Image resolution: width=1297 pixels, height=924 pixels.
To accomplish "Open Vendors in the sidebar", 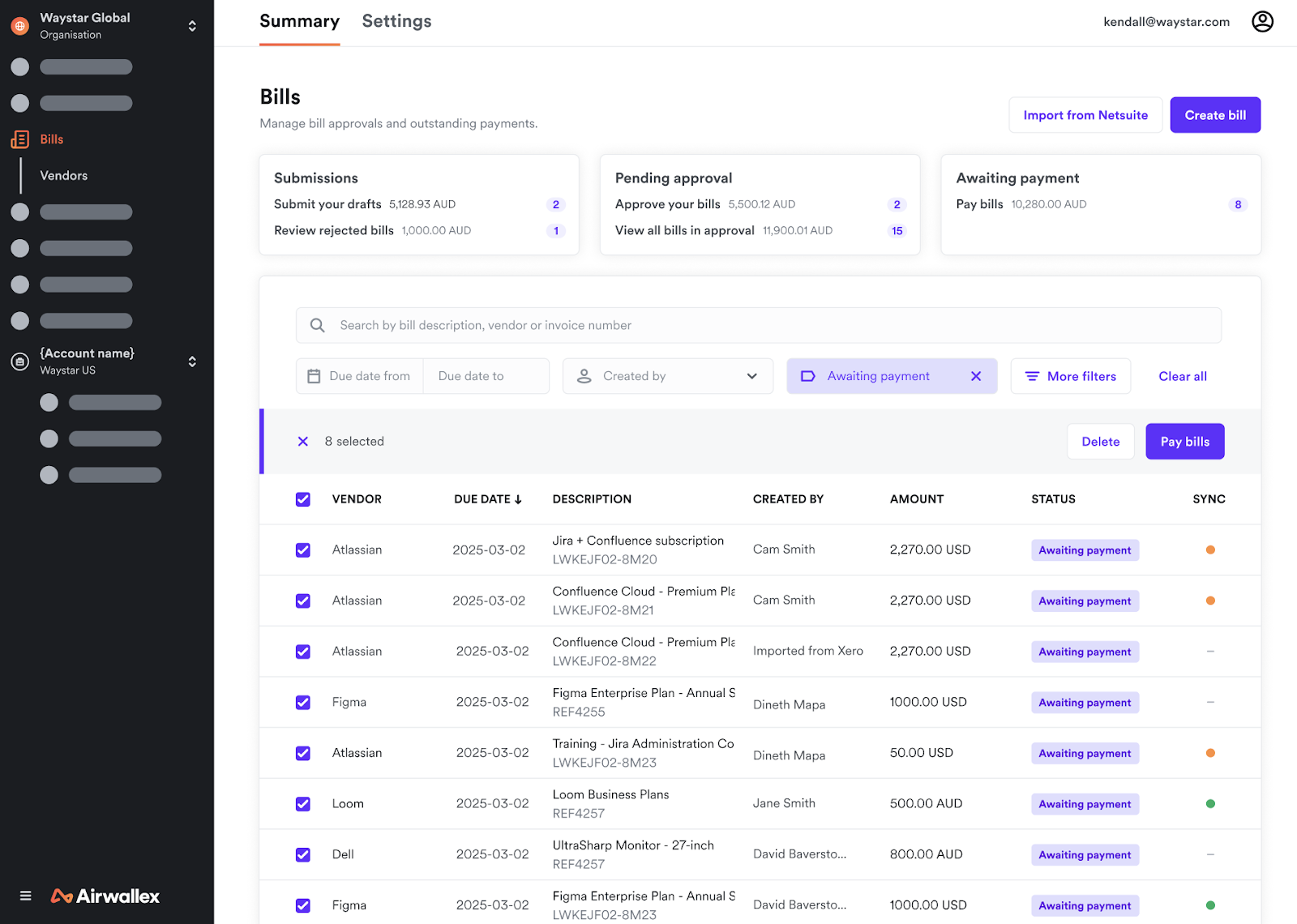I will point(64,176).
